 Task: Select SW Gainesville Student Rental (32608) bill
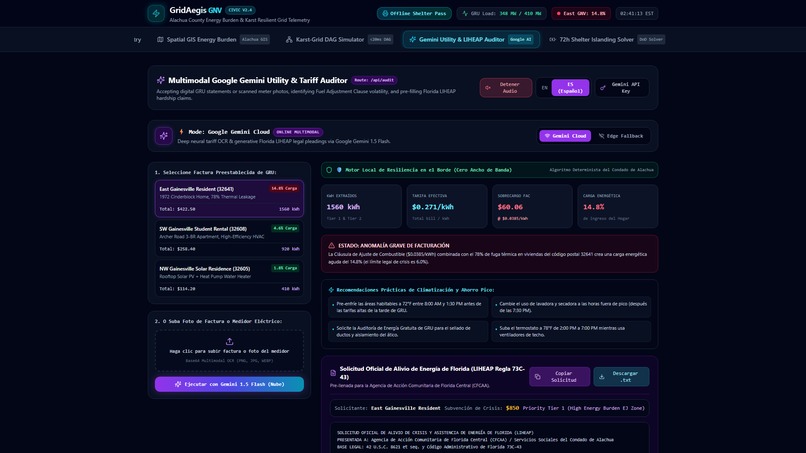pyautogui.click(x=229, y=238)
